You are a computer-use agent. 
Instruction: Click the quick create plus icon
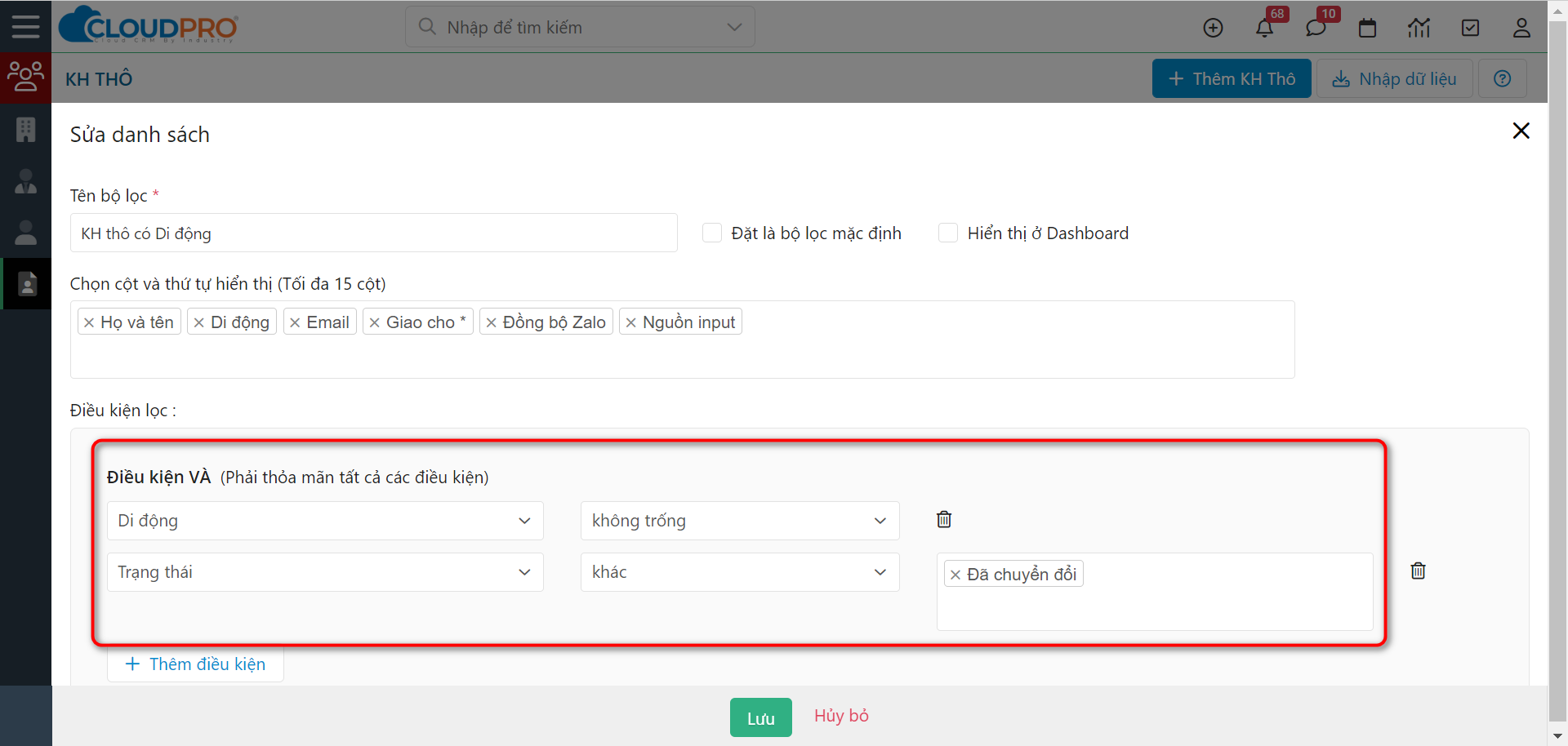tap(1213, 28)
